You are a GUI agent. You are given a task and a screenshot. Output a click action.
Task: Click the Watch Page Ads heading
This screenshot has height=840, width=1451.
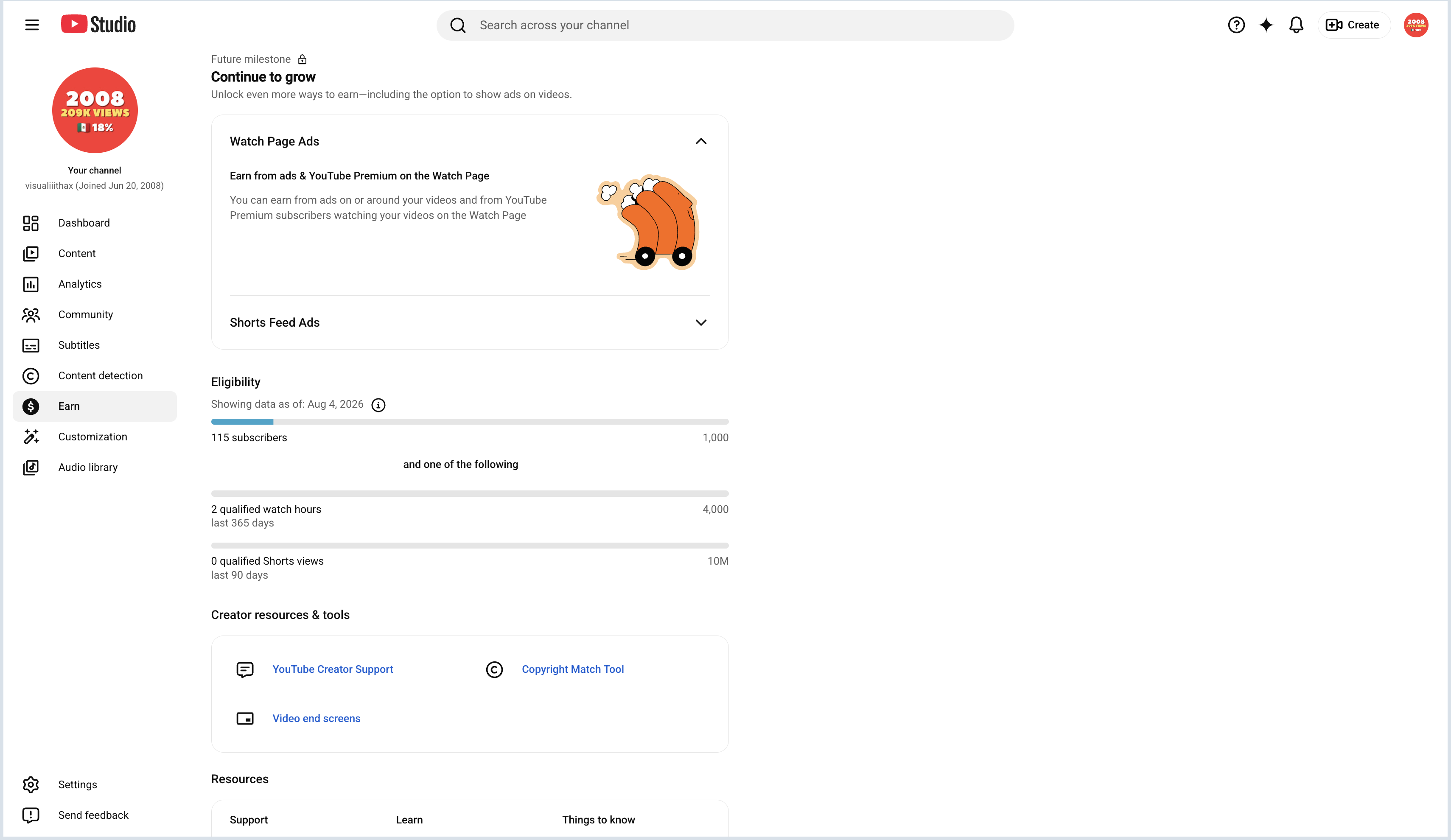[x=274, y=141]
